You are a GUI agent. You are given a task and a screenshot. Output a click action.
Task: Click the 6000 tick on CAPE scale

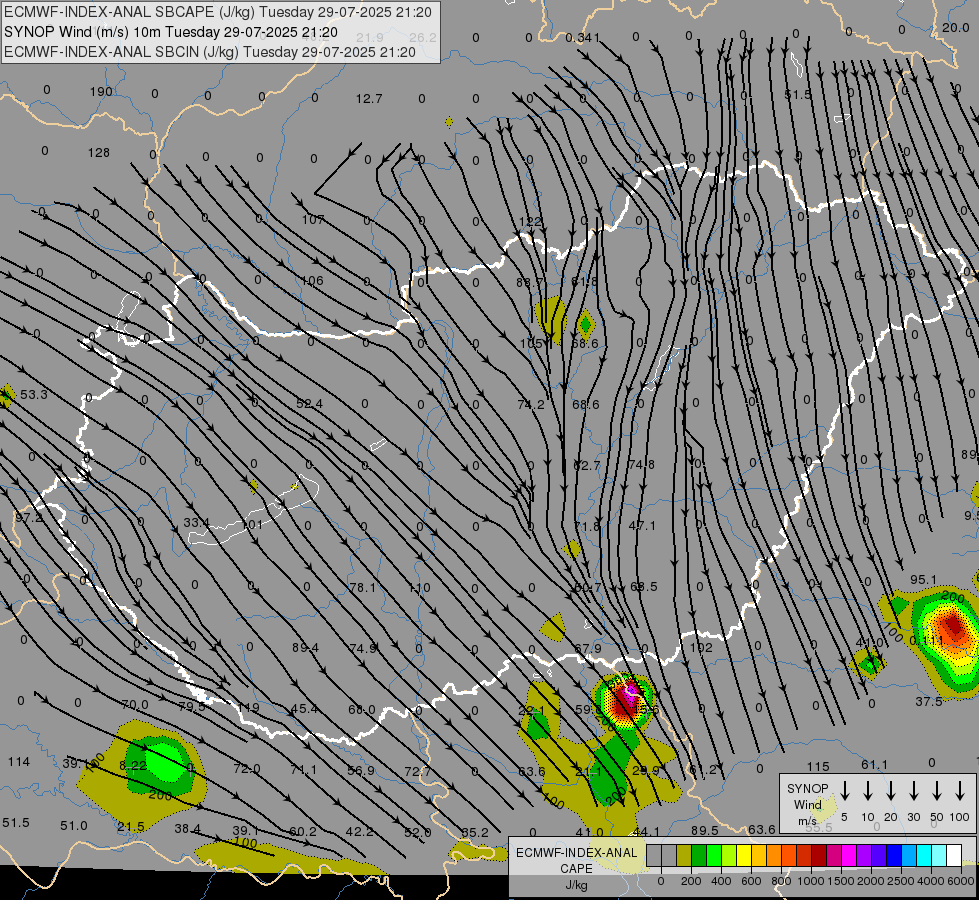click(x=962, y=881)
